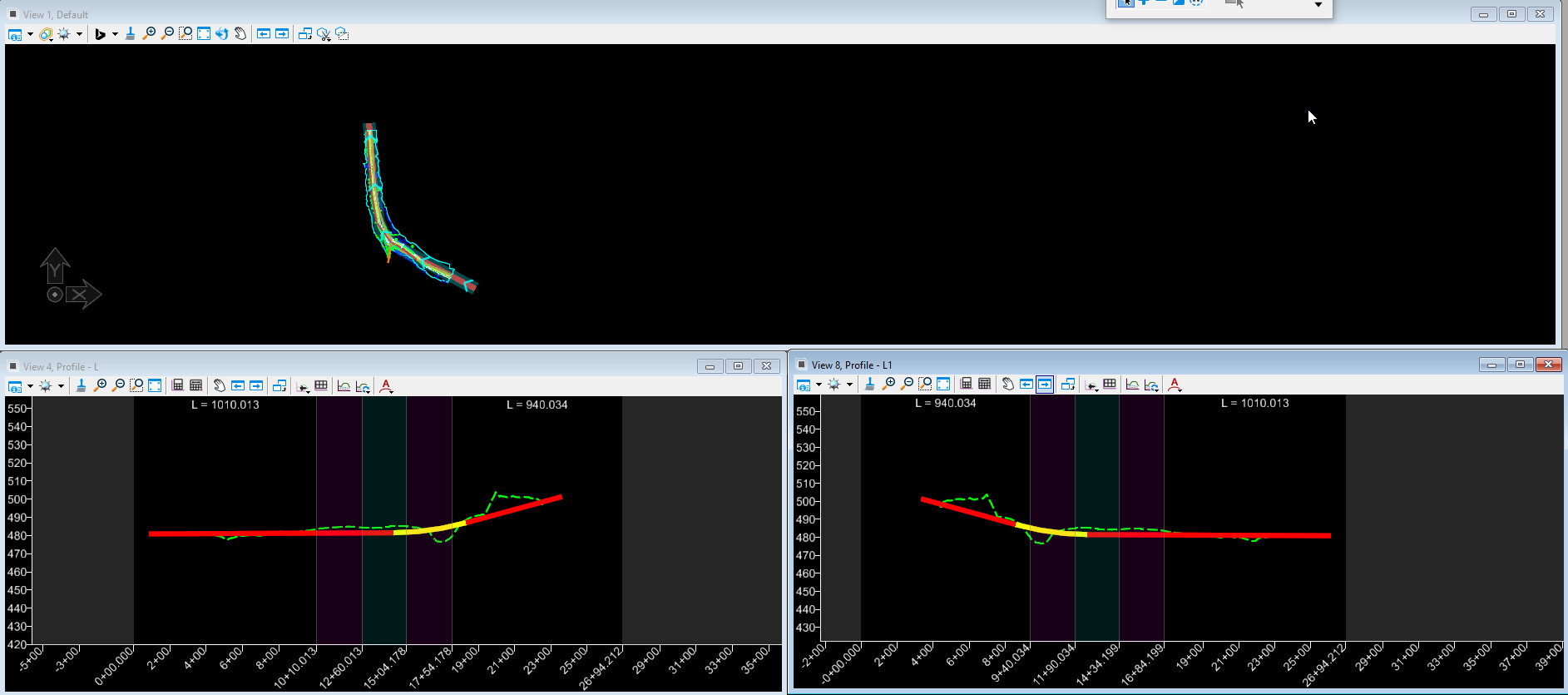Zoom Out on View 1
1568x695 pixels.
tap(167, 34)
